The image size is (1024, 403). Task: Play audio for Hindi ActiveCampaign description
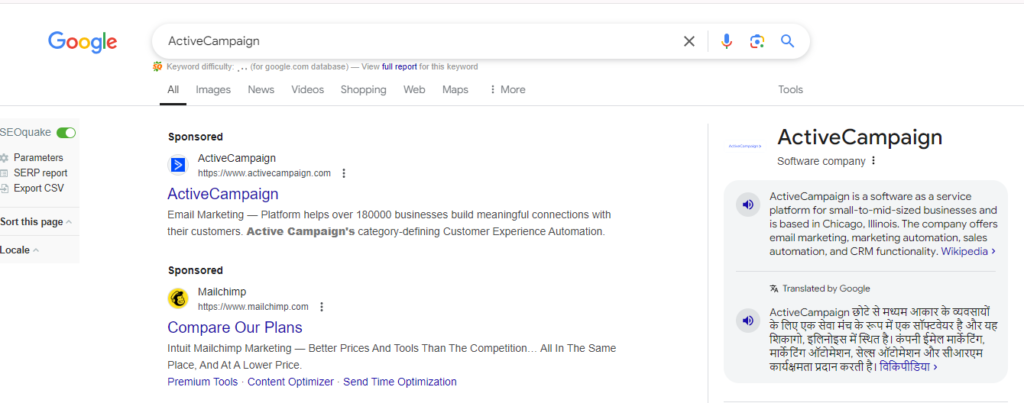[x=748, y=321]
